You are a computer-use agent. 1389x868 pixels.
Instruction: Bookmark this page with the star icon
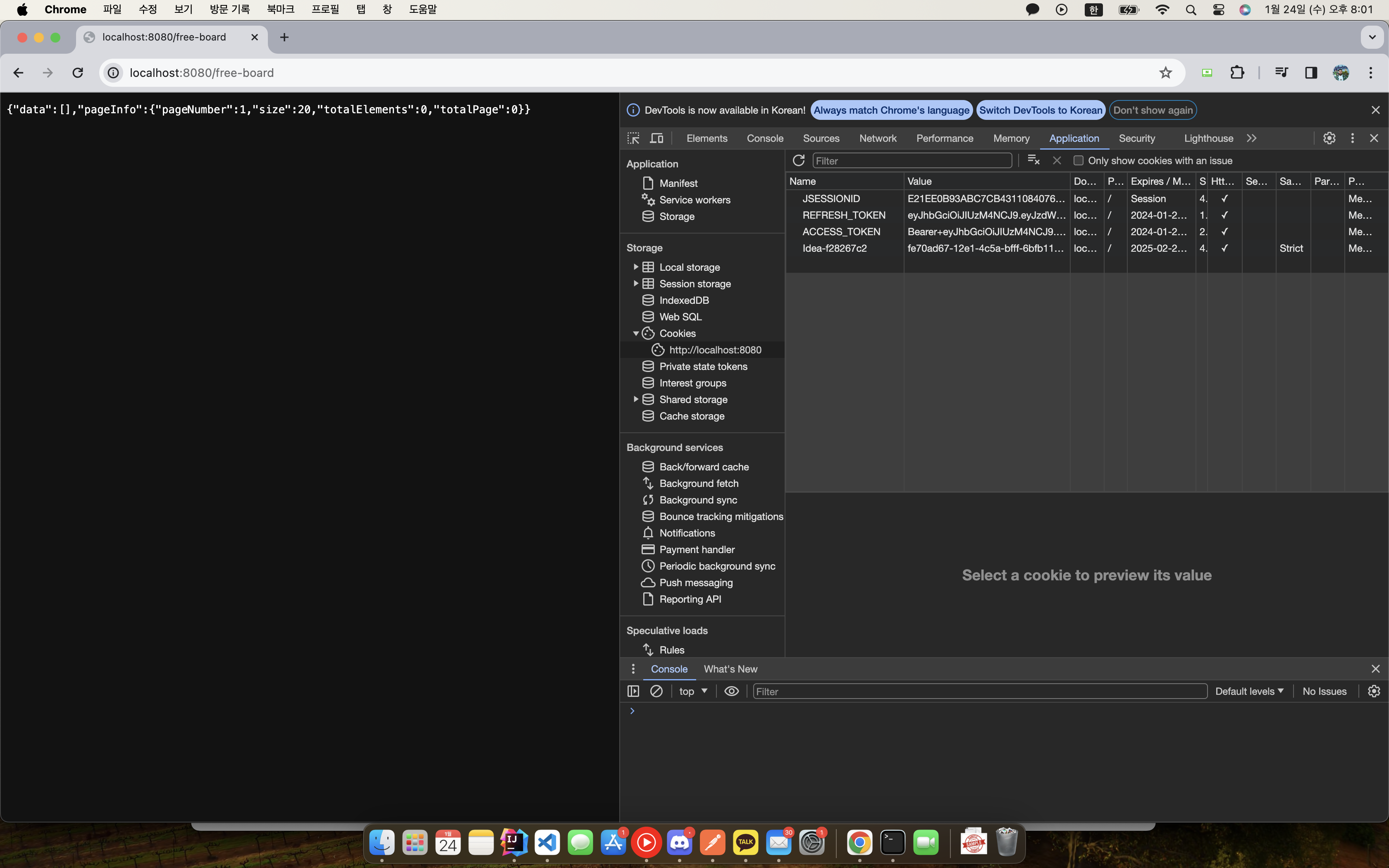(x=1165, y=73)
